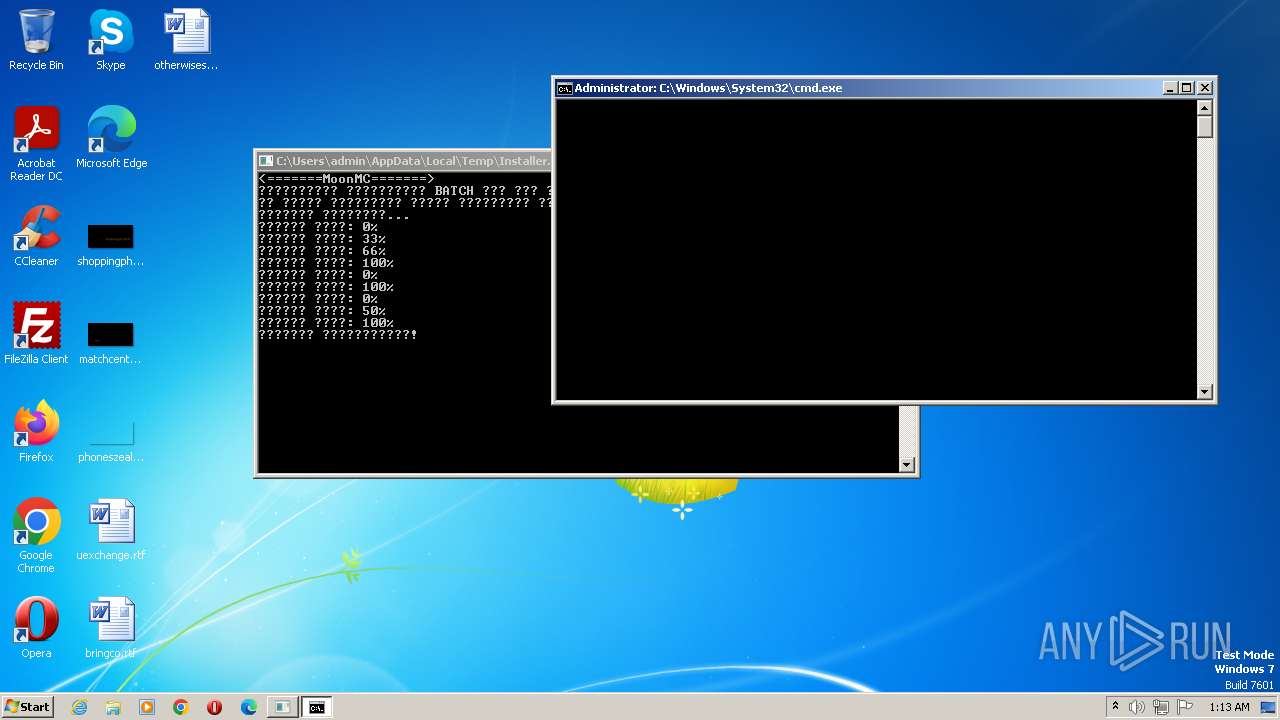Minimize the Administrator cmd.exe window

tap(1170, 88)
